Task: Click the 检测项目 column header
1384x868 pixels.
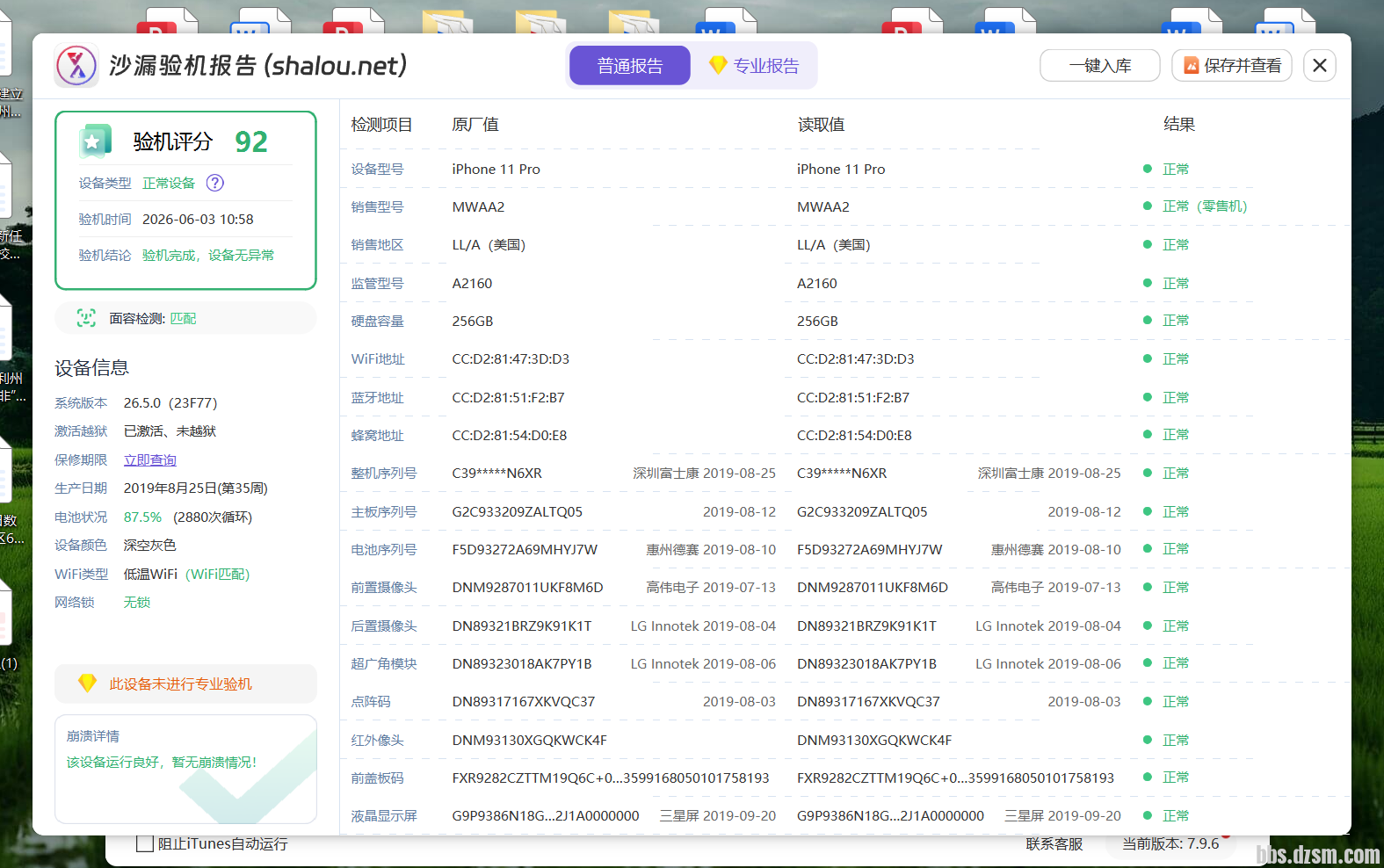Action: pos(382,124)
